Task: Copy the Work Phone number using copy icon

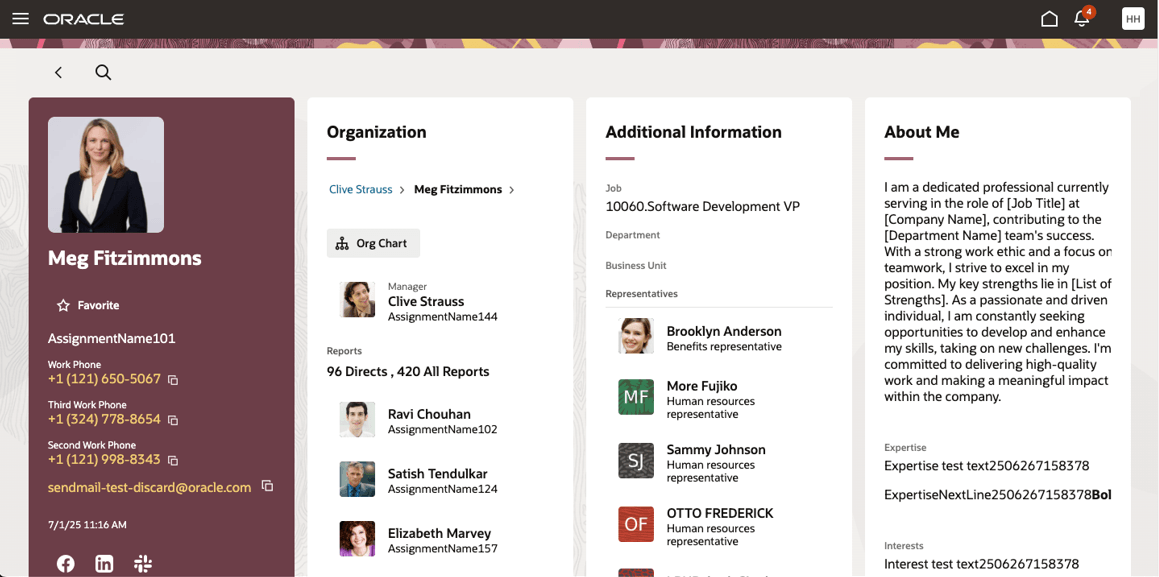Action: [x=174, y=380]
